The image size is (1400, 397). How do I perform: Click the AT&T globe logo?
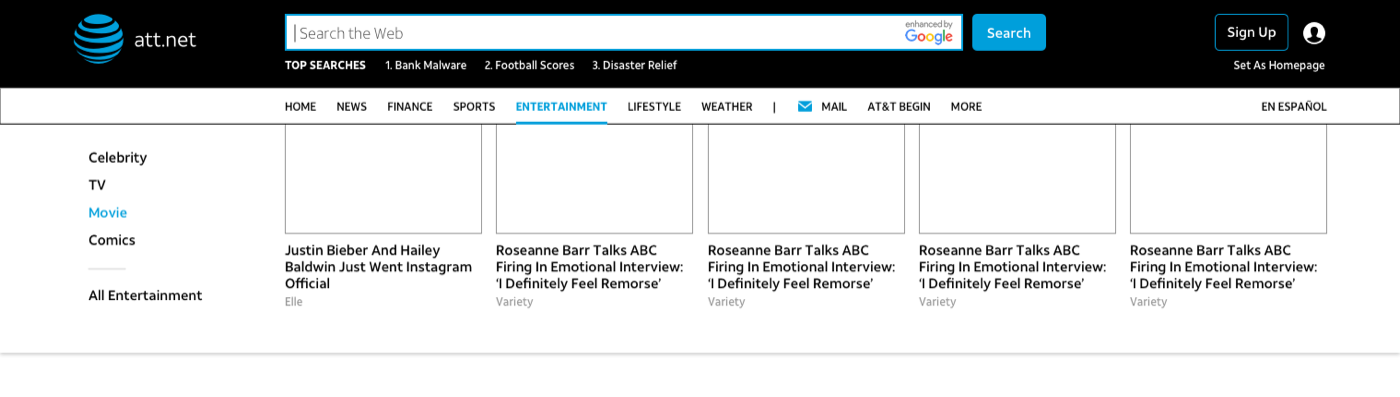pos(98,39)
